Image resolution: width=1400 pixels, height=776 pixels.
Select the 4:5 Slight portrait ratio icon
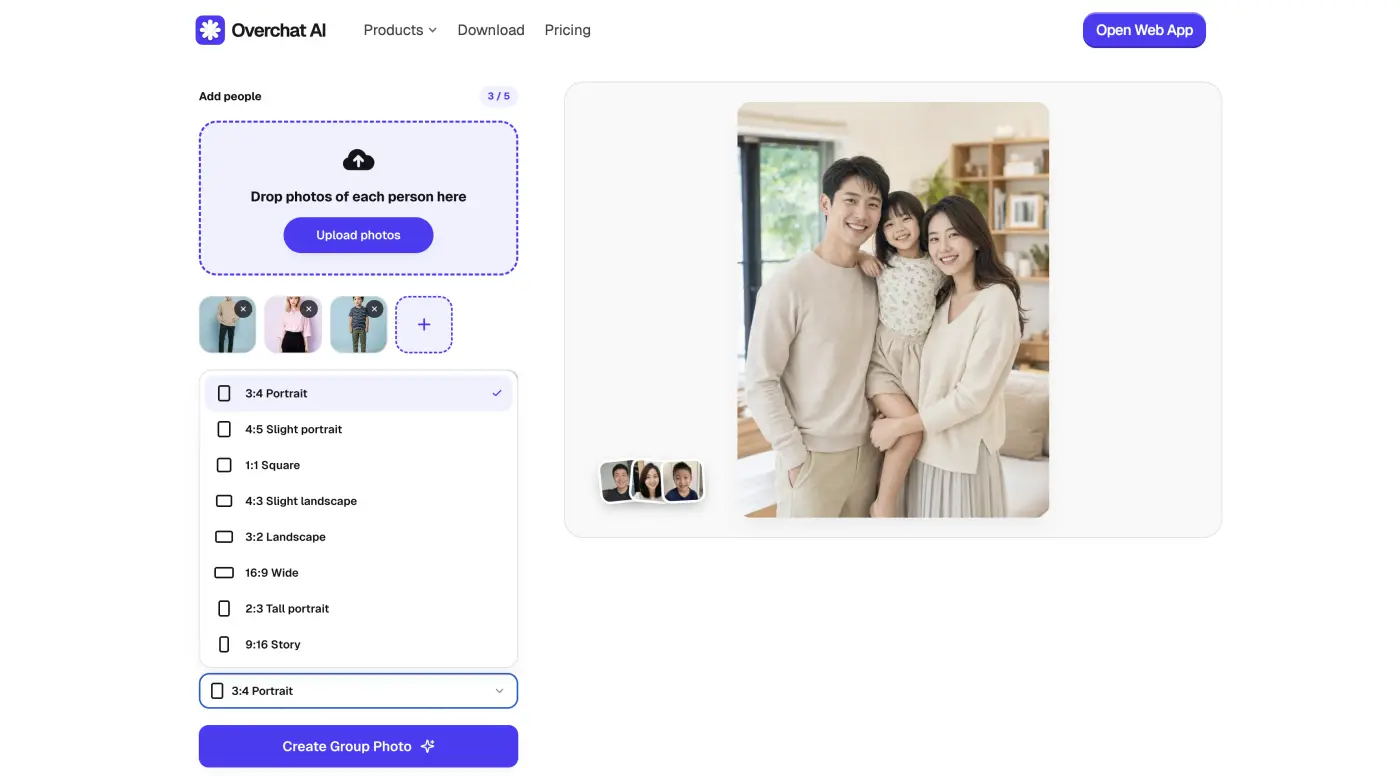point(224,429)
